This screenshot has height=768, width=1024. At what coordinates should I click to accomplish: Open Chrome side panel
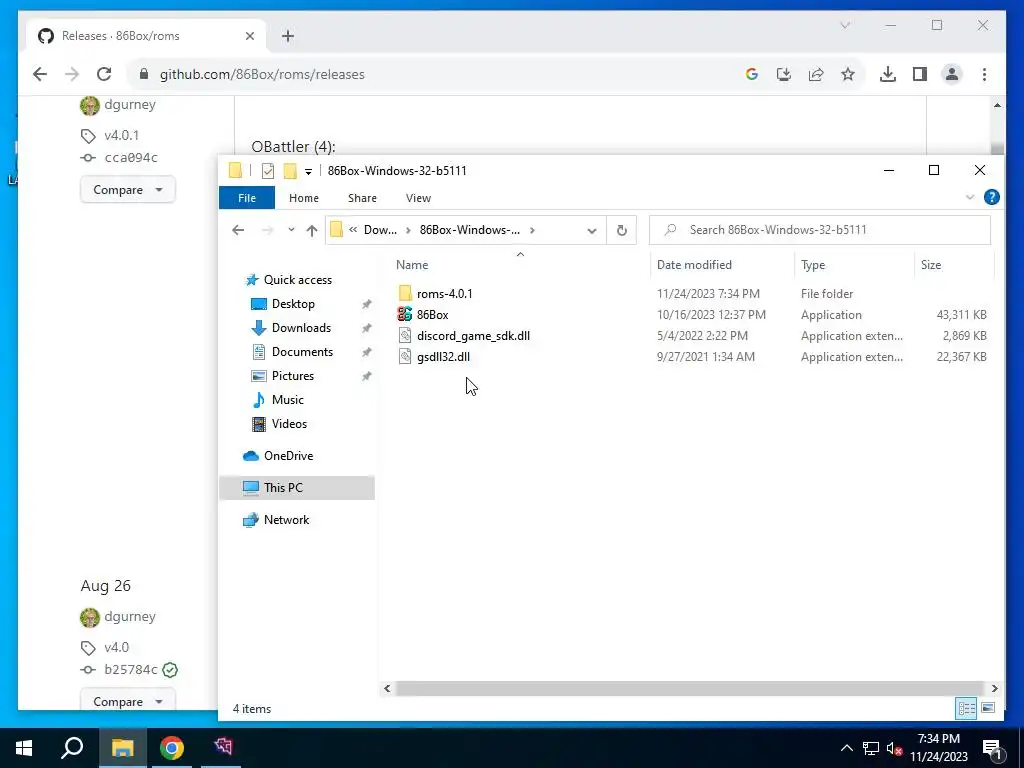click(920, 74)
